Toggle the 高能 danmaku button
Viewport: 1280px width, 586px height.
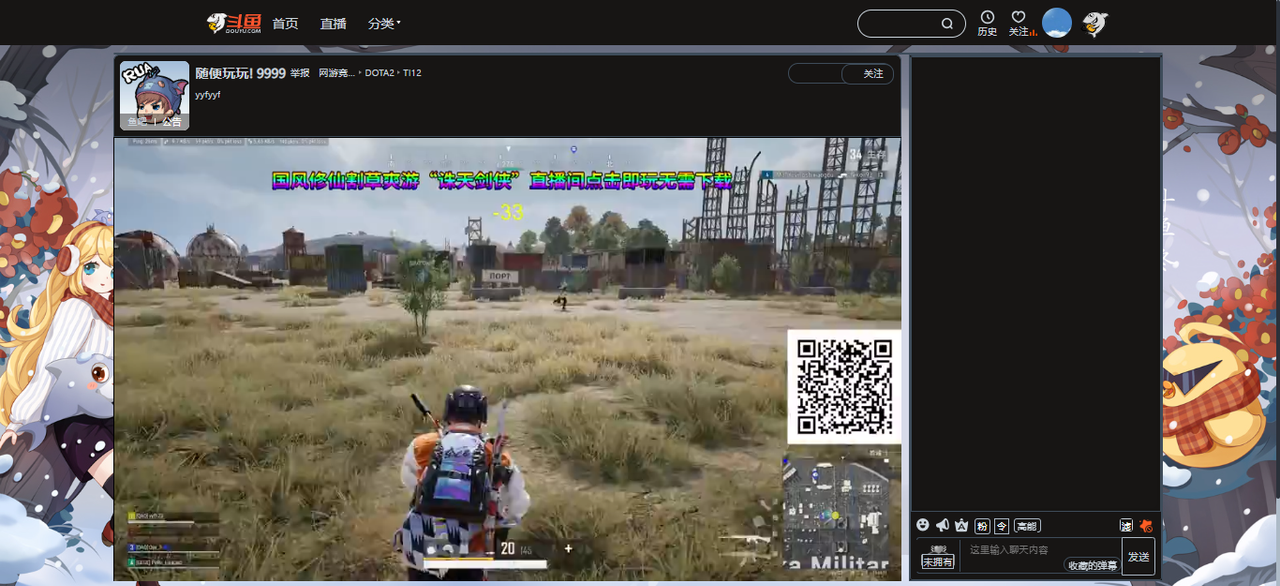tap(1026, 526)
